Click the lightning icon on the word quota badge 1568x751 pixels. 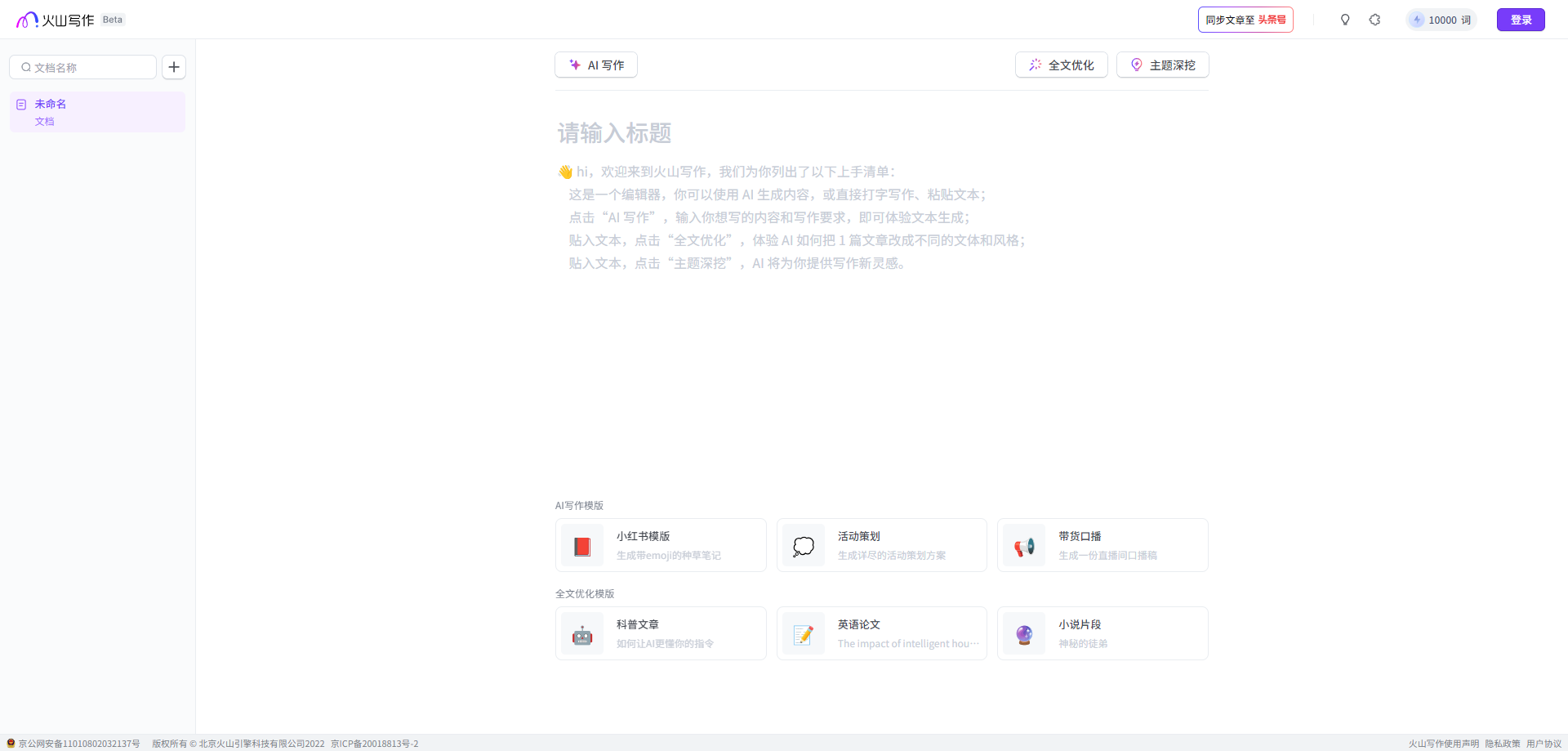(x=1414, y=19)
